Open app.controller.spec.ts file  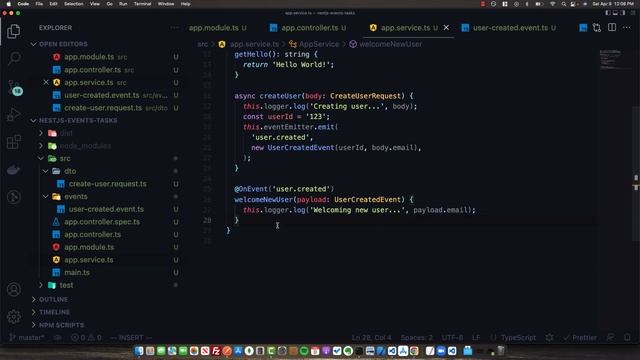tap(102, 222)
